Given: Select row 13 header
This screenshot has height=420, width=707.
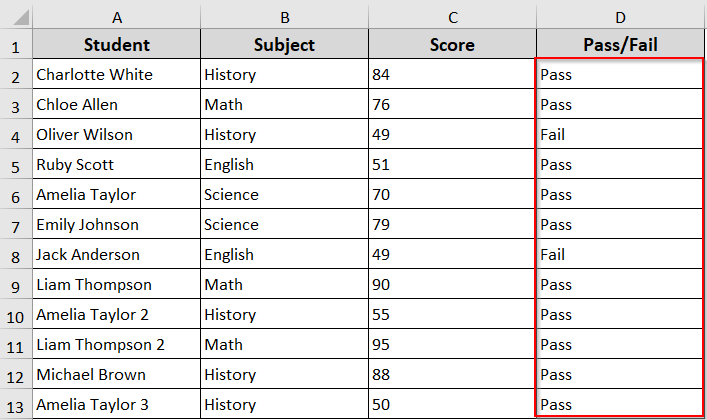Looking at the screenshot, I should pos(16,404).
